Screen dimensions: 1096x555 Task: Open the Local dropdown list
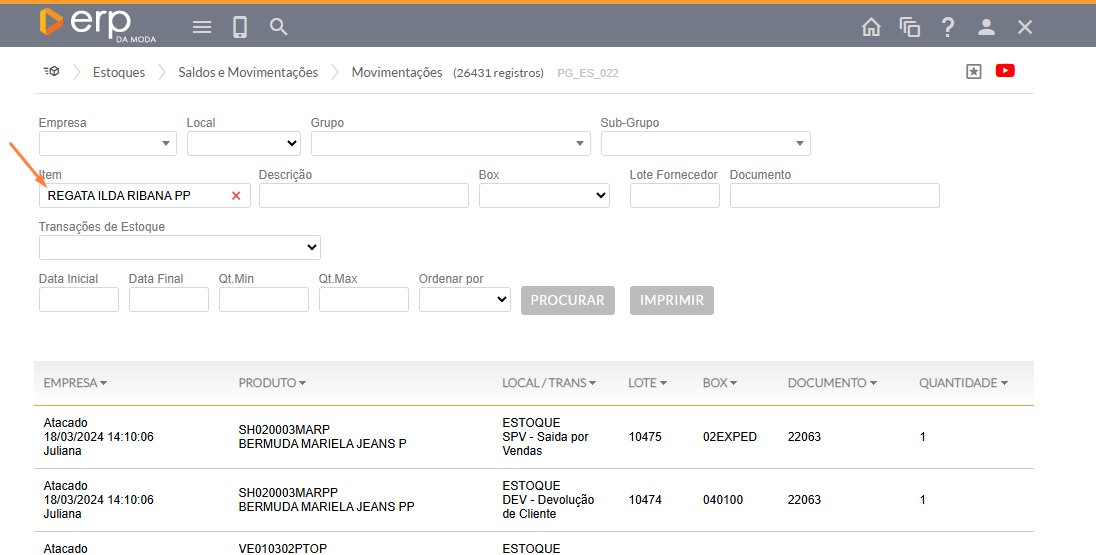[244, 144]
